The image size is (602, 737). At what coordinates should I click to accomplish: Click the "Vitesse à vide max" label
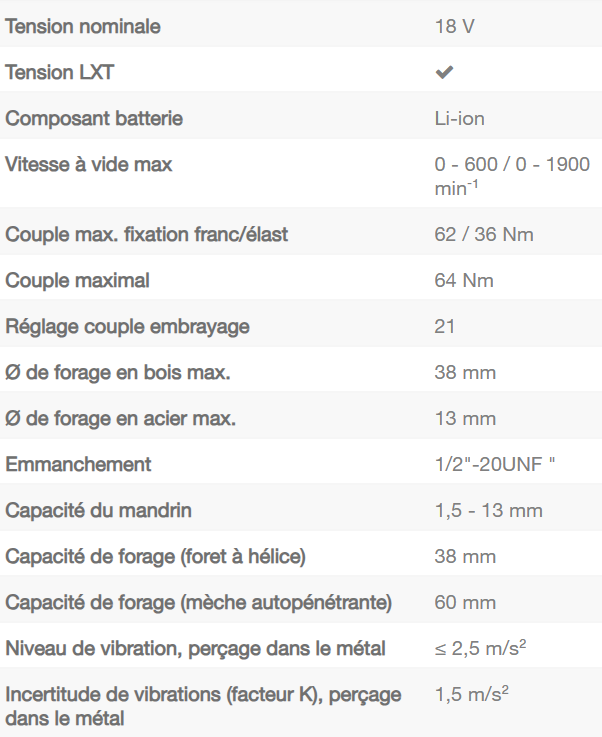89,164
